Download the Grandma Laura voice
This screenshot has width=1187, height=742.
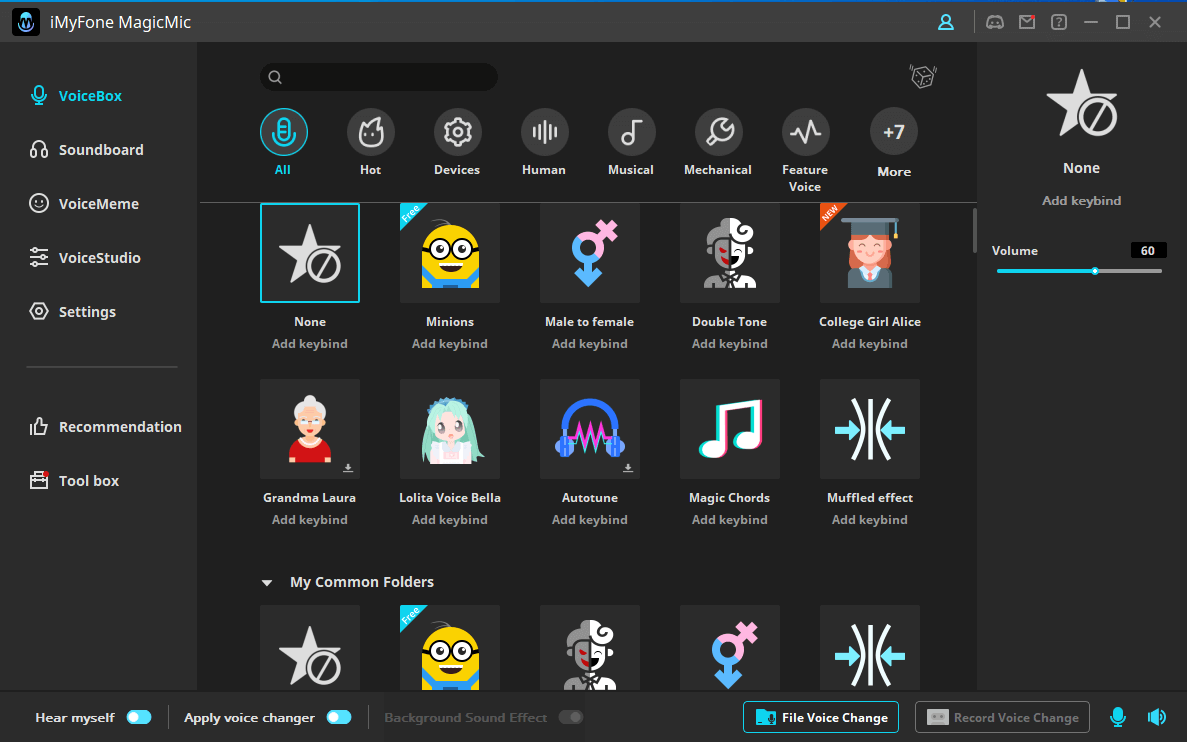click(348, 468)
